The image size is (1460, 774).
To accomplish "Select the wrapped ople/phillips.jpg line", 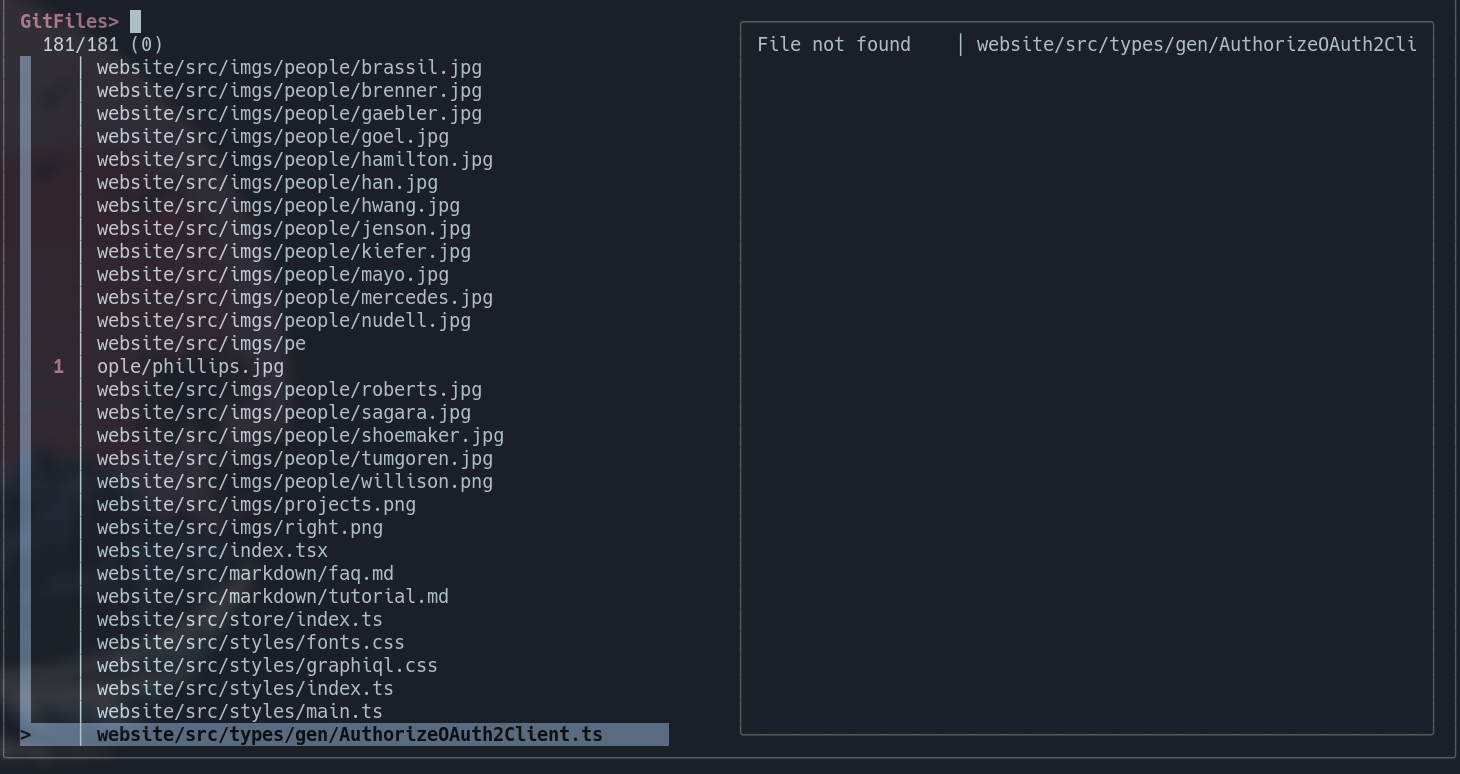I will (x=190, y=366).
